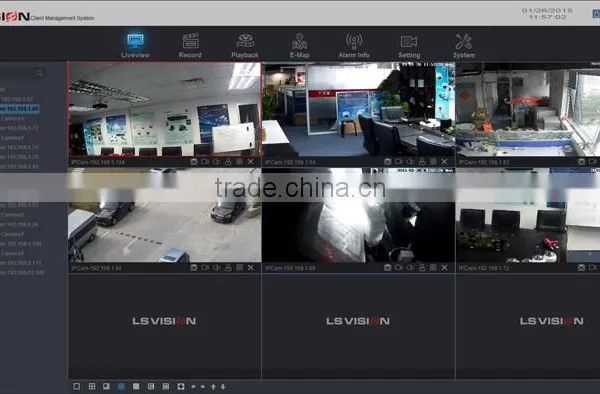Click lock icon on showroom posters camera
The image size is (600, 394).
click(228, 162)
